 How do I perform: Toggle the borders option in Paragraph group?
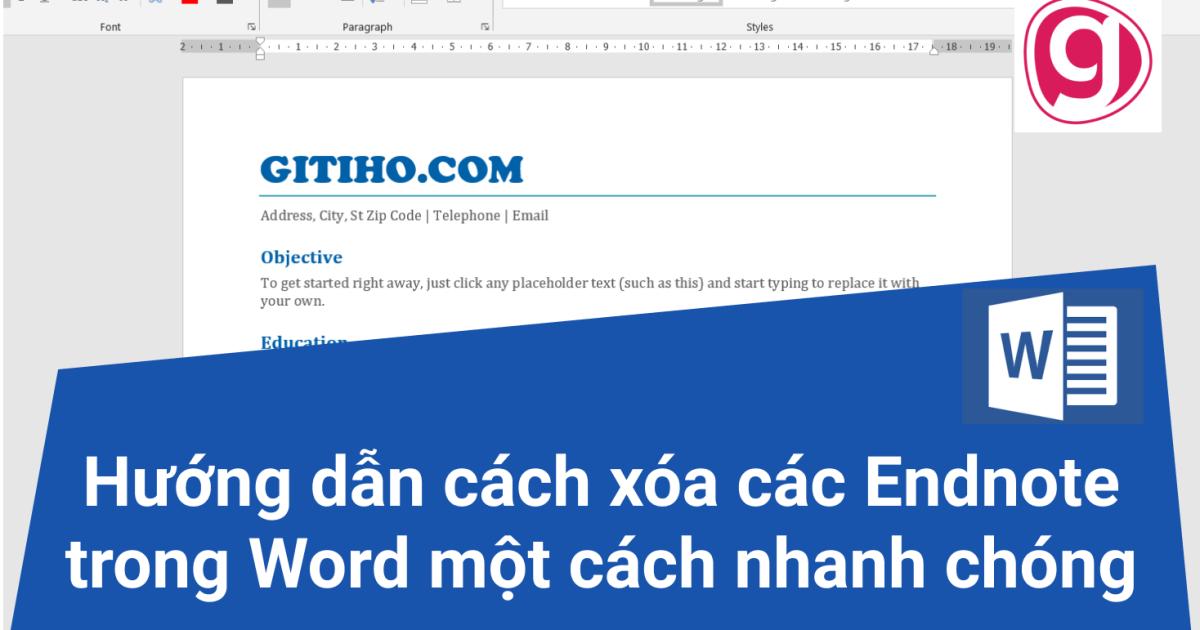point(454,4)
